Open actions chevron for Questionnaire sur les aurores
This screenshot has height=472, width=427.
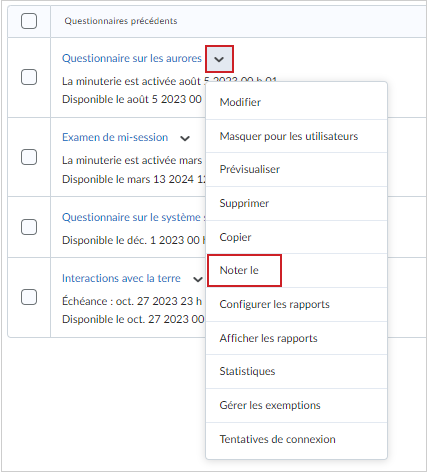coord(219,59)
